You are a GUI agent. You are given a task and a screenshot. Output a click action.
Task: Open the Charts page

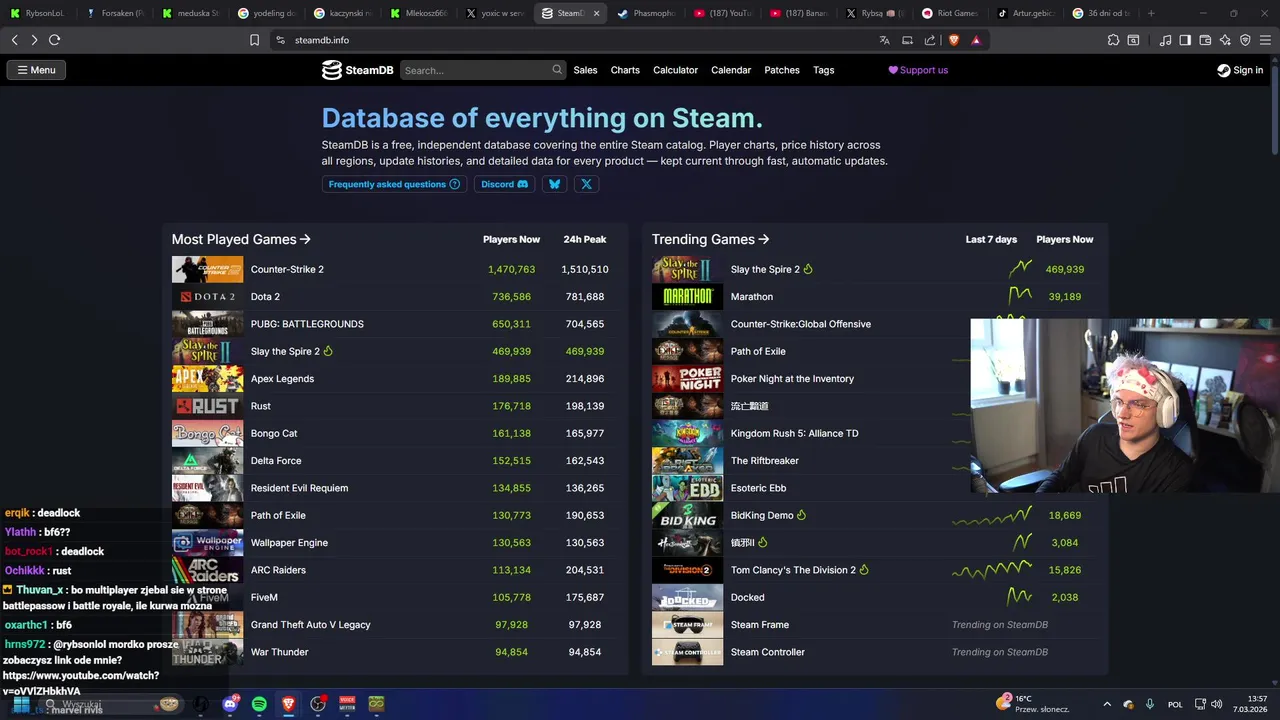point(625,70)
